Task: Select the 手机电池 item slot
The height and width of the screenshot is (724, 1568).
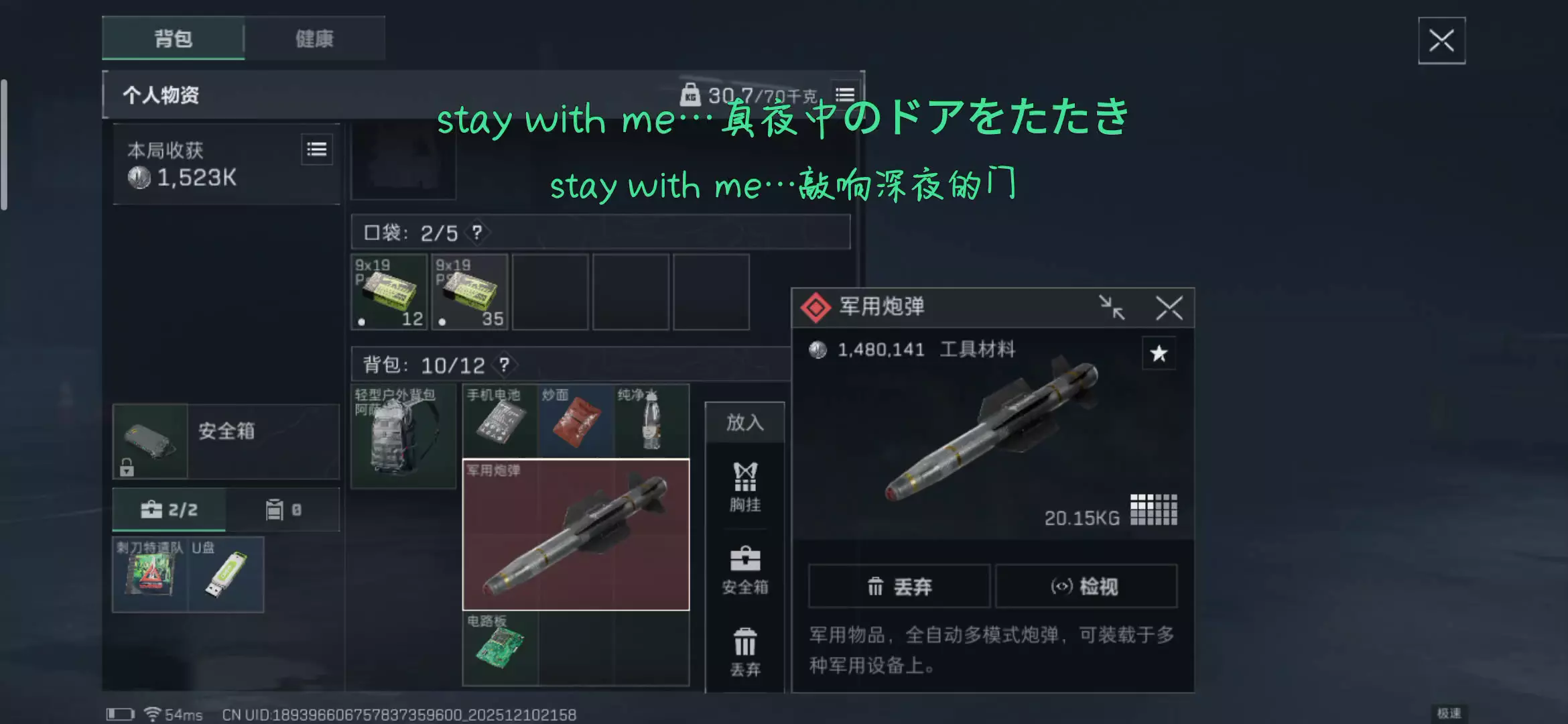Action: point(500,421)
